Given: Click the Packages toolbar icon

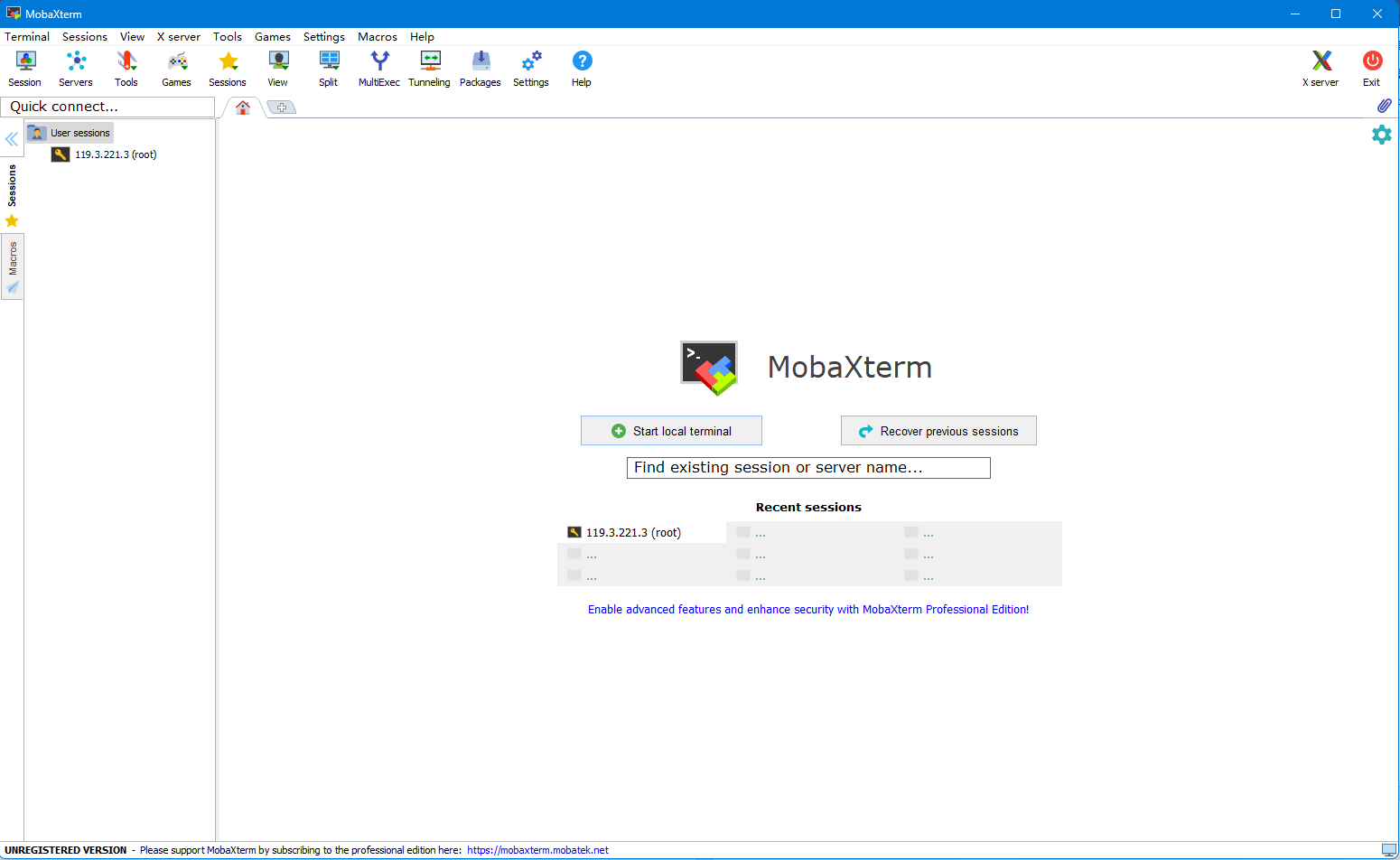Looking at the screenshot, I should (x=481, y=69).
